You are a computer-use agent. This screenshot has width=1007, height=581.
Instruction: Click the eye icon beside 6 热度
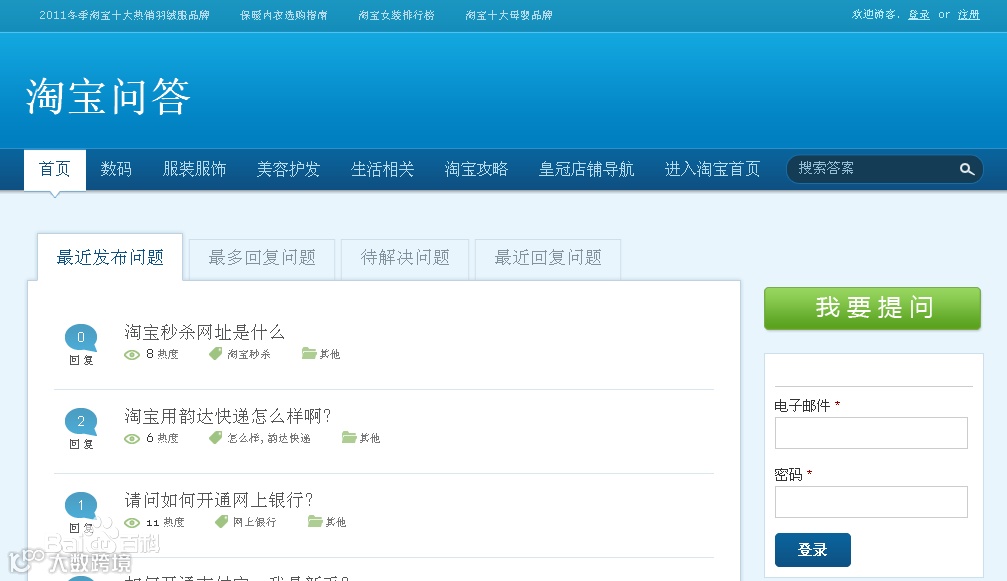[132, 439]
